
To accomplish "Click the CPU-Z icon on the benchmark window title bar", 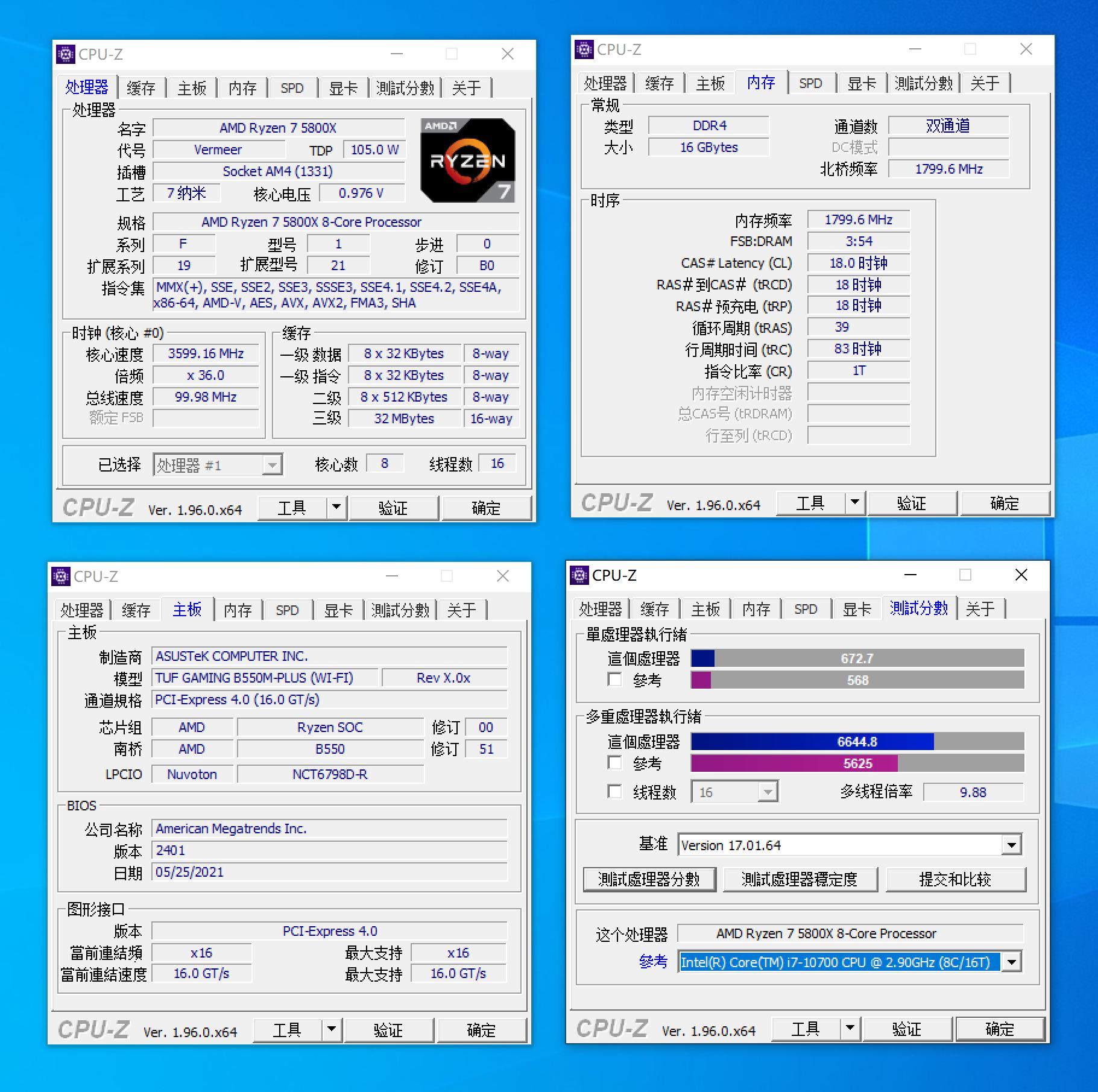I will point(579,575).
